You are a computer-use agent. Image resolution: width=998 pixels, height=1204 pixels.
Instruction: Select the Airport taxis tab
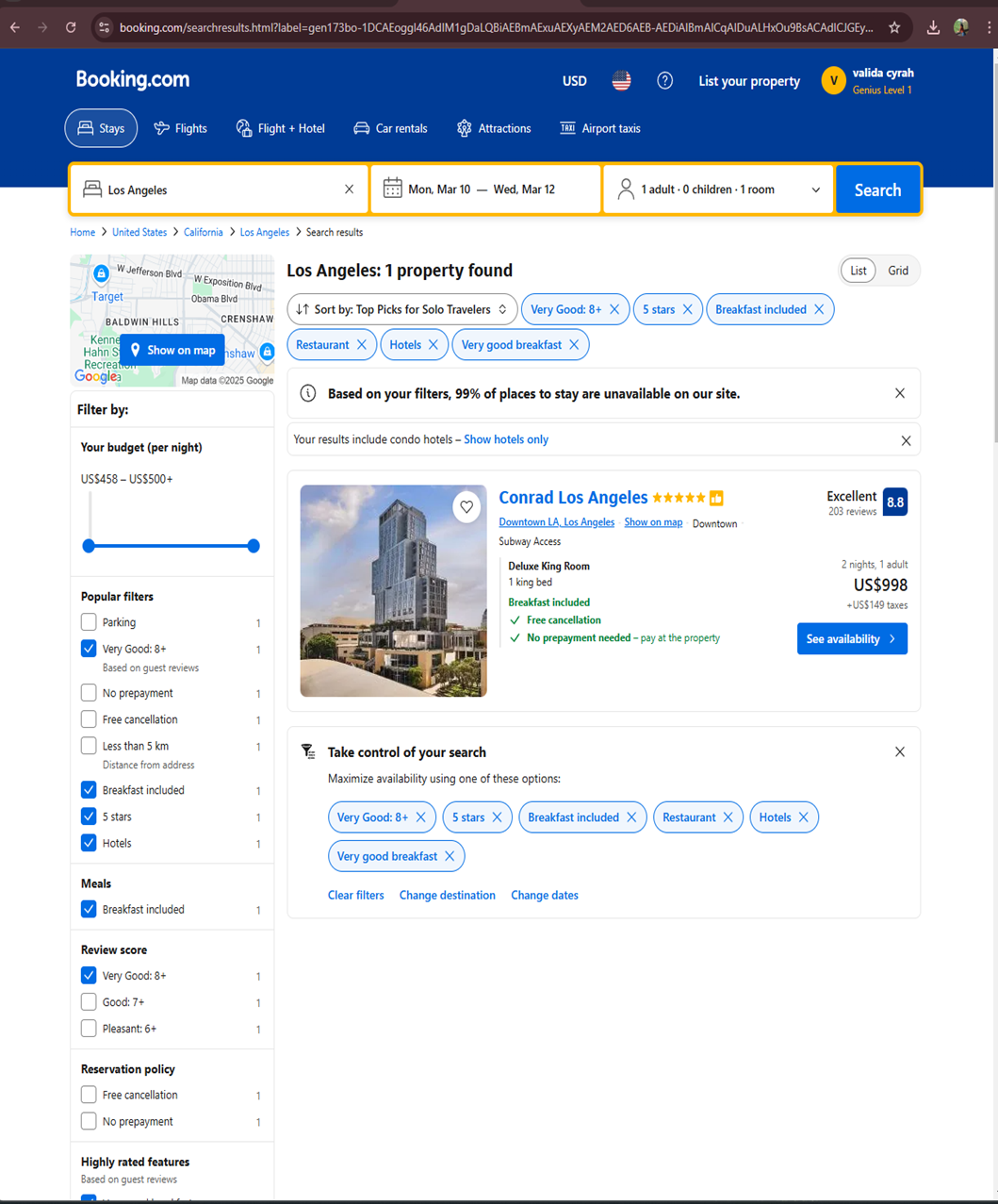600,128
